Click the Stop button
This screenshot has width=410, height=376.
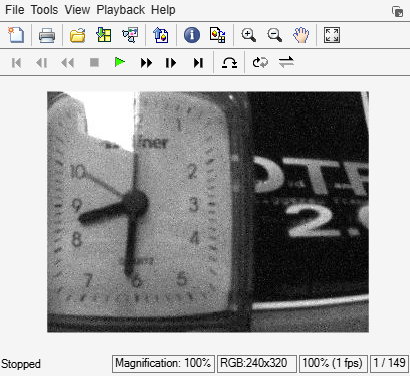coord(94,62)
